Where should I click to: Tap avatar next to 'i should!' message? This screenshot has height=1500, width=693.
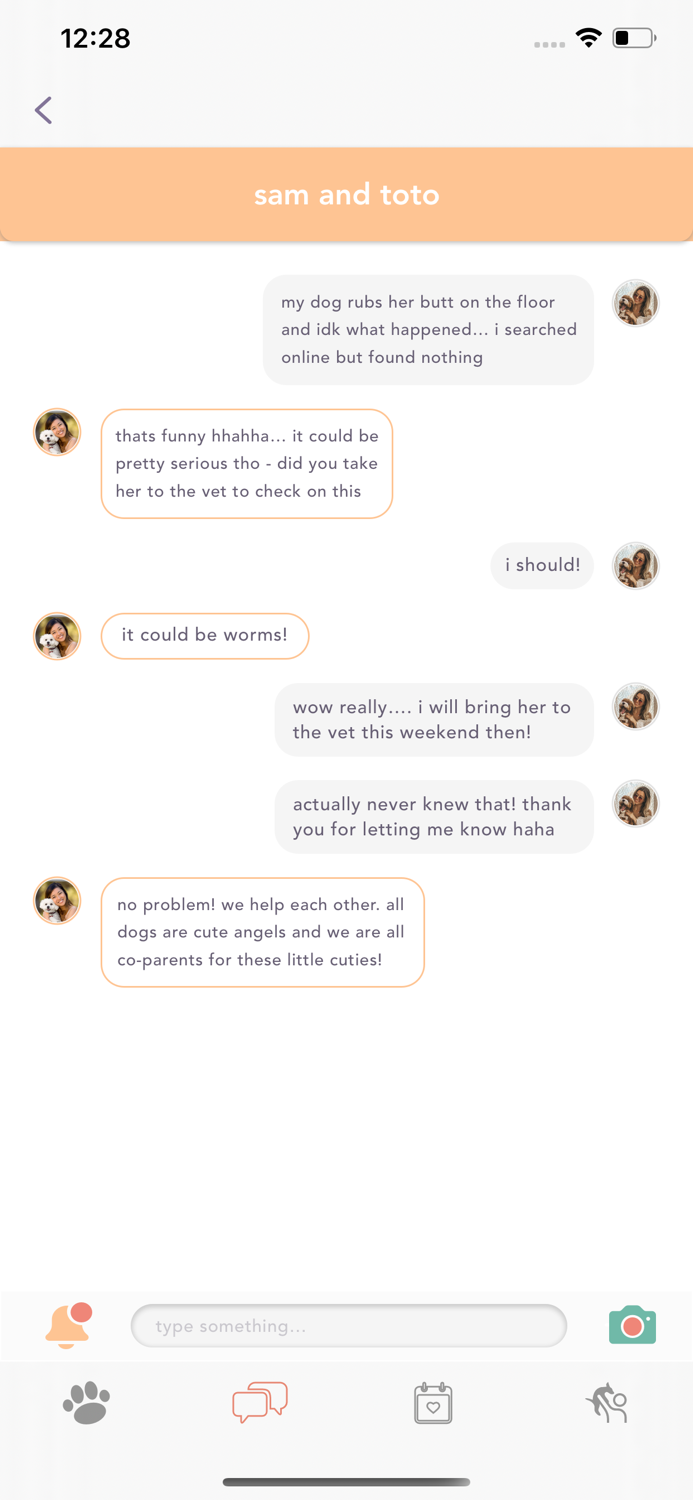click(635, 566)
